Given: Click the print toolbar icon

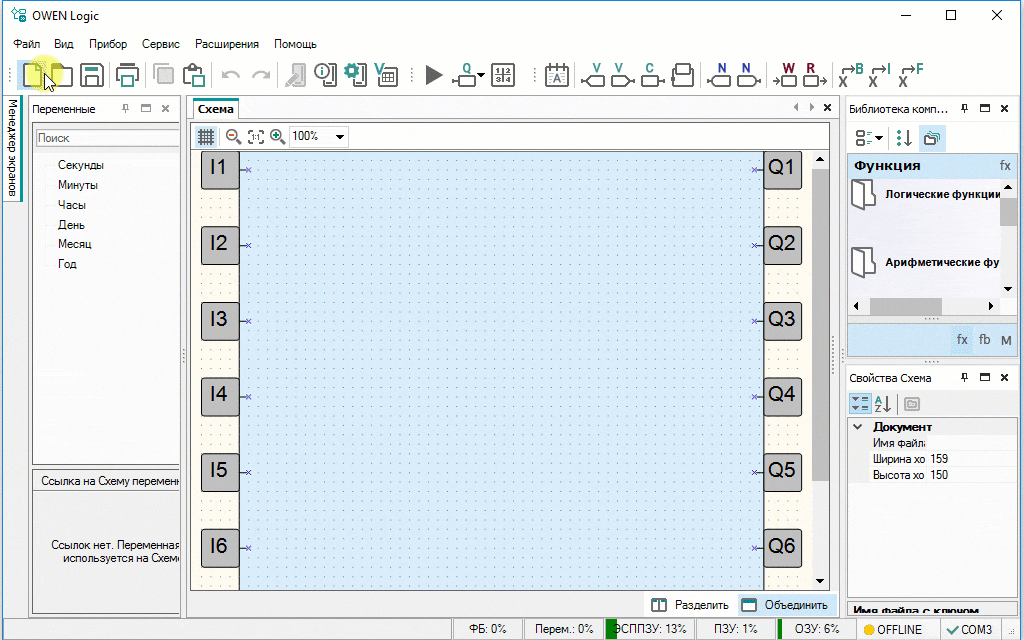Looking at the screenshot, I should click(127, 75).
